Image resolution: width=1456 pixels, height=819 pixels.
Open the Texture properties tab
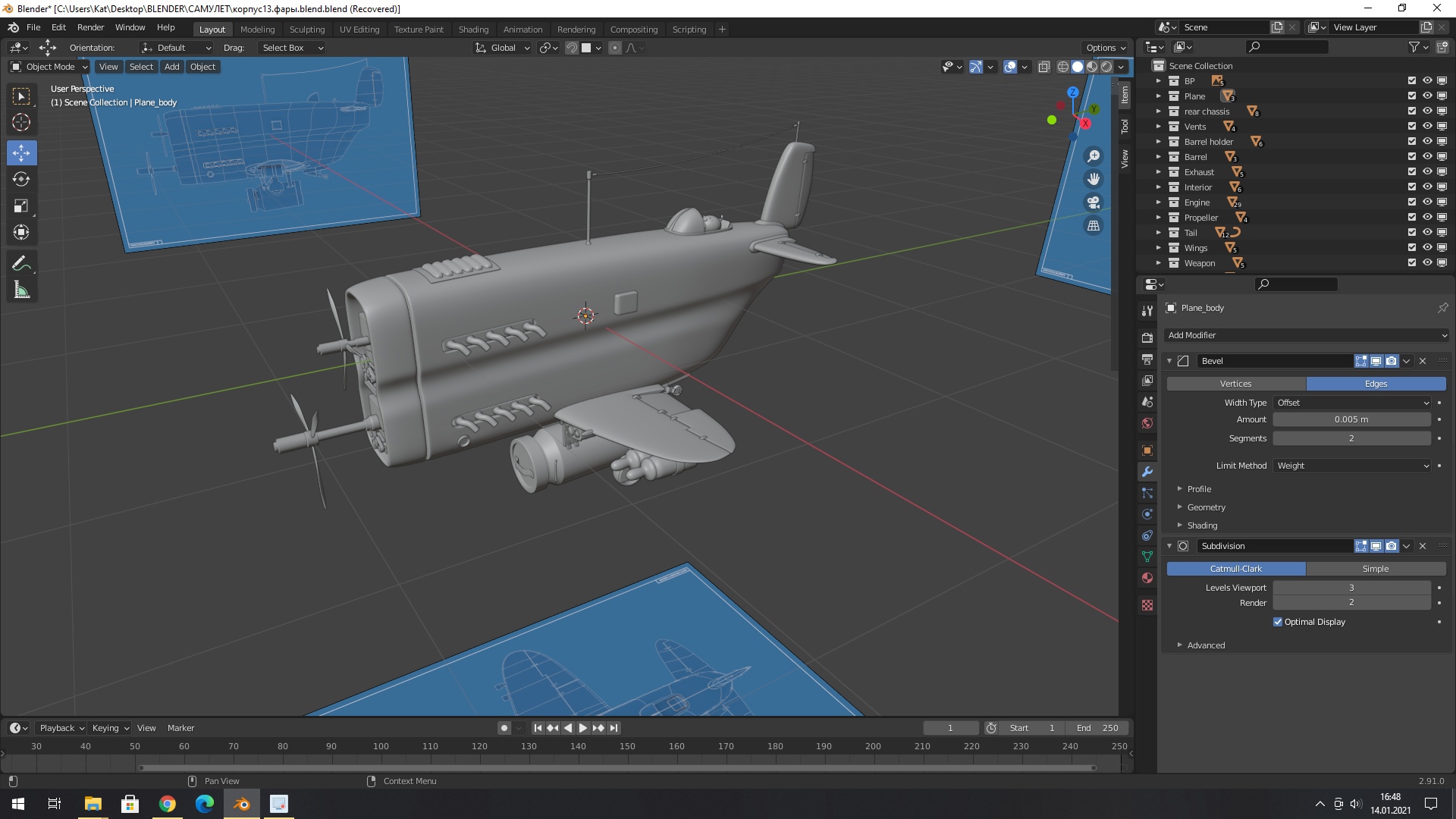[x=1147, y=605]
